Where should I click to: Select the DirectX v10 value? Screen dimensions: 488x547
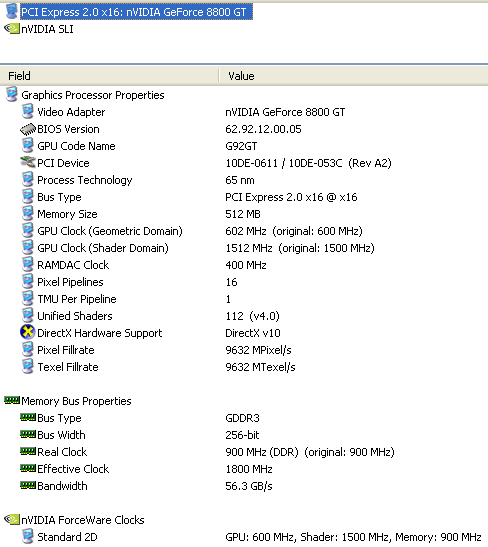pos(253,333)
